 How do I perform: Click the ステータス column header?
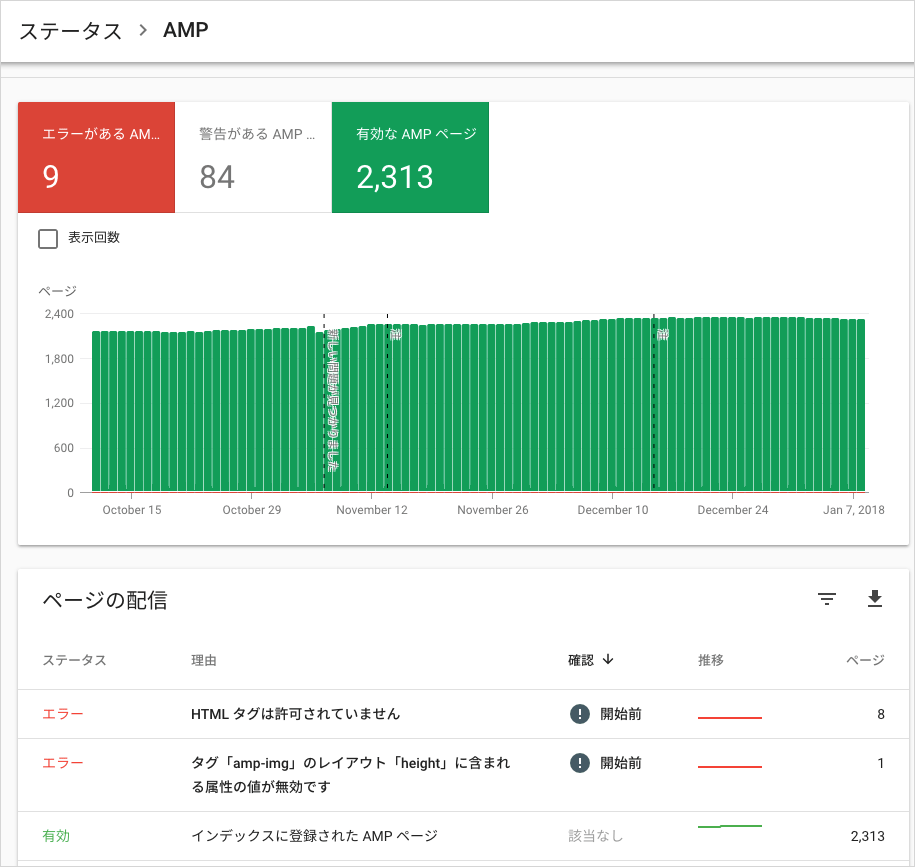pyautogui.click(x=74, y=660)
